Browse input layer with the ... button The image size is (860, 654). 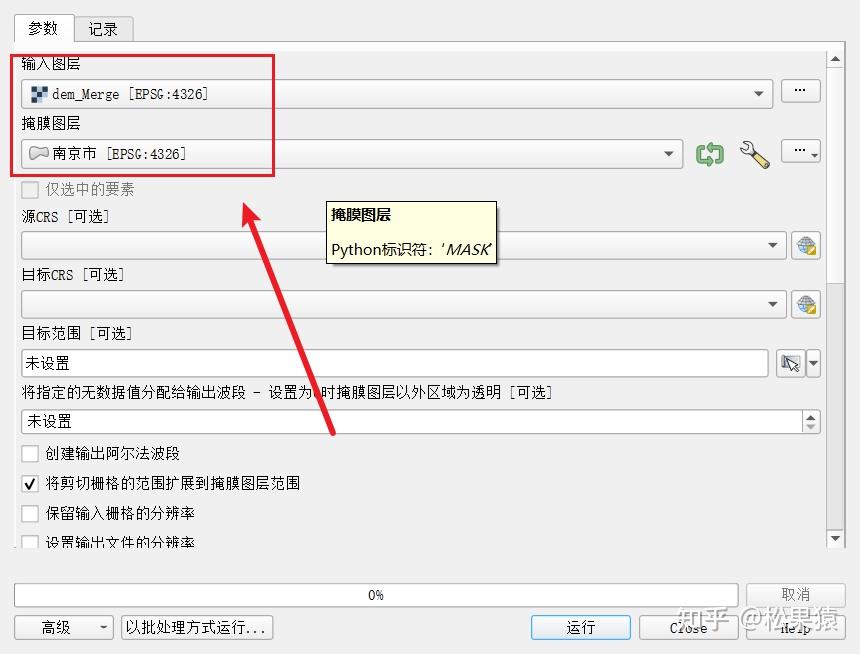pos(799,91)
